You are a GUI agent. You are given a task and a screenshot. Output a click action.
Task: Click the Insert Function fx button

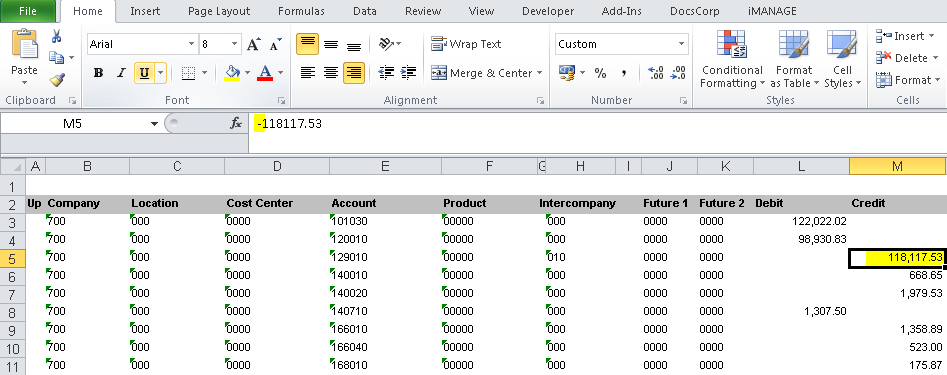pyautogui.click(x=236, y=124)
